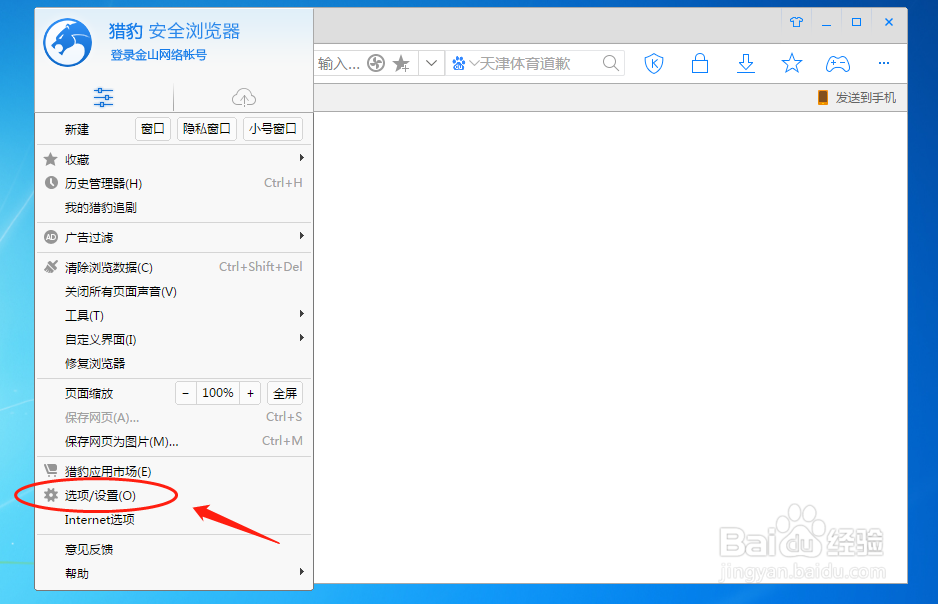The height and width of the screenshot is (604, 938).
Task: Open the downloads arrow icon
Action: [746, 63]
